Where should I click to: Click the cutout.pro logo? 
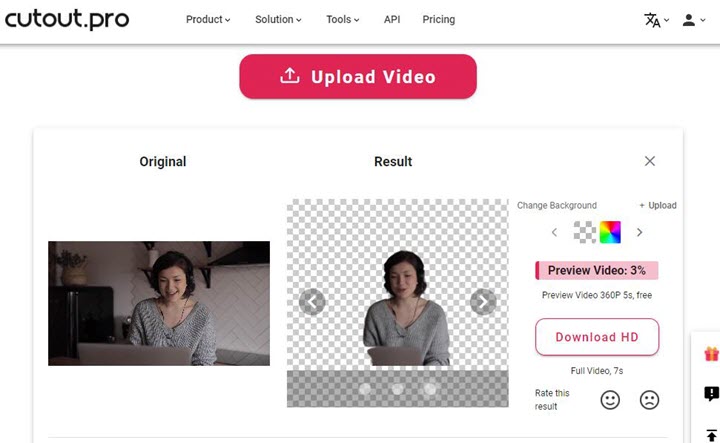(x=67, y=19)
